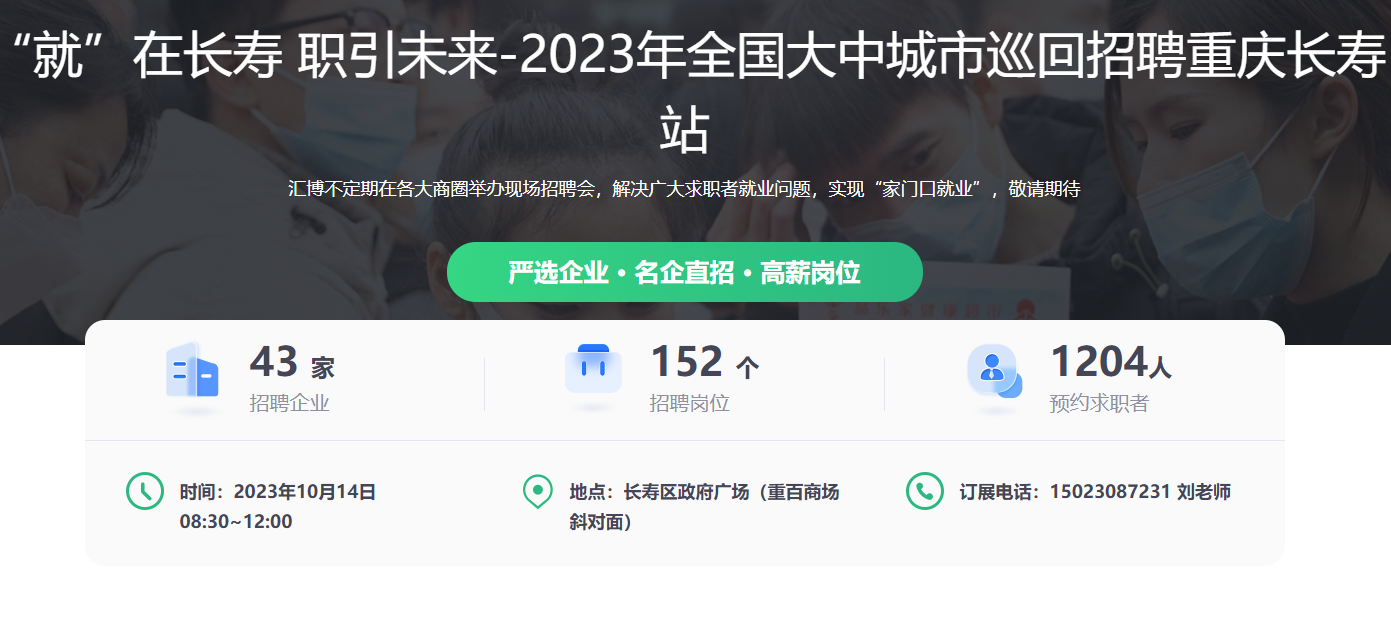1391x617 pixels.
Task: Click the 08:30~12:00 time range
Action: pyautogui.click(x=236, y=521)
